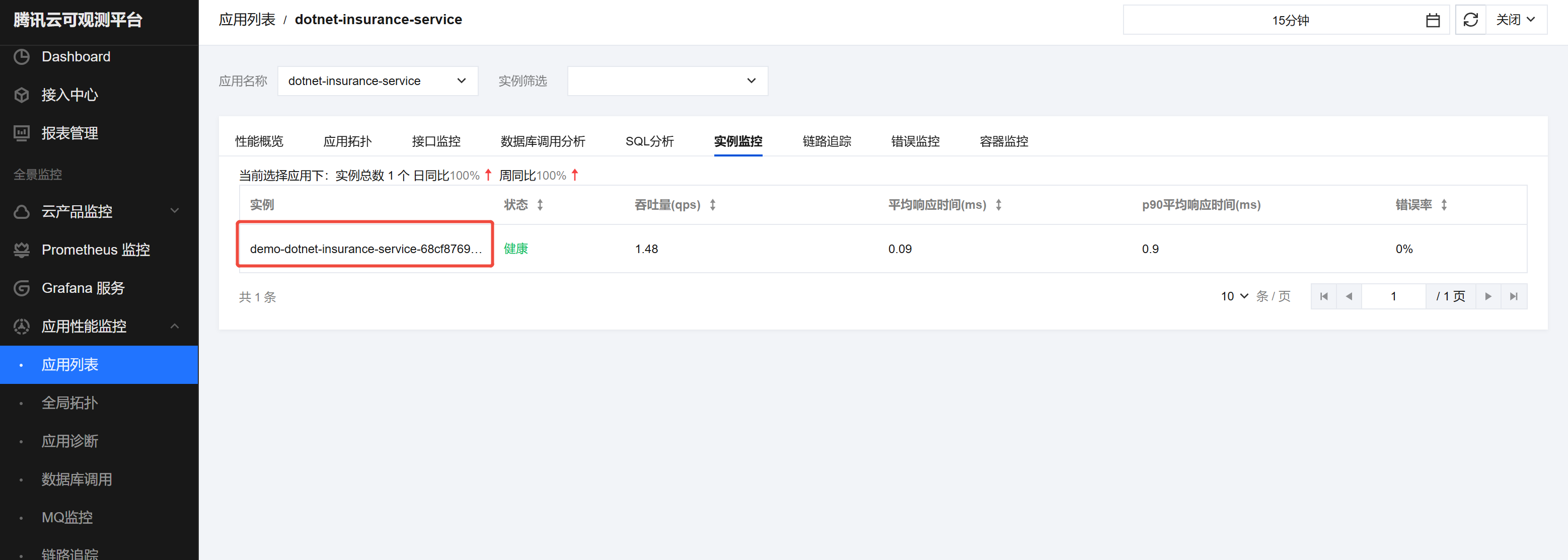Switch to the SQL分析 tab
Screen dimensions: 1568x560
tap(649, 141)
